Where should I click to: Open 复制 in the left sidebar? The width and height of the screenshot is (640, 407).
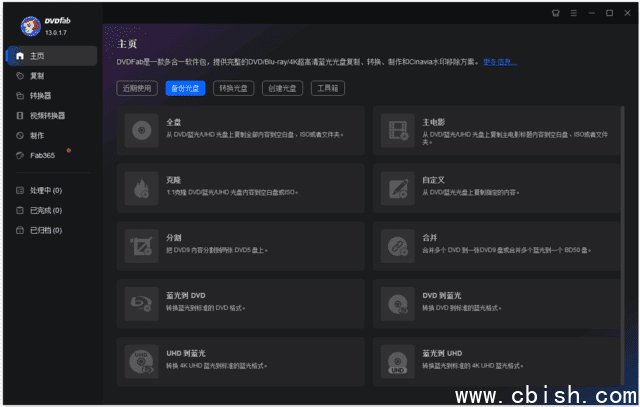[x=37, y=76]
